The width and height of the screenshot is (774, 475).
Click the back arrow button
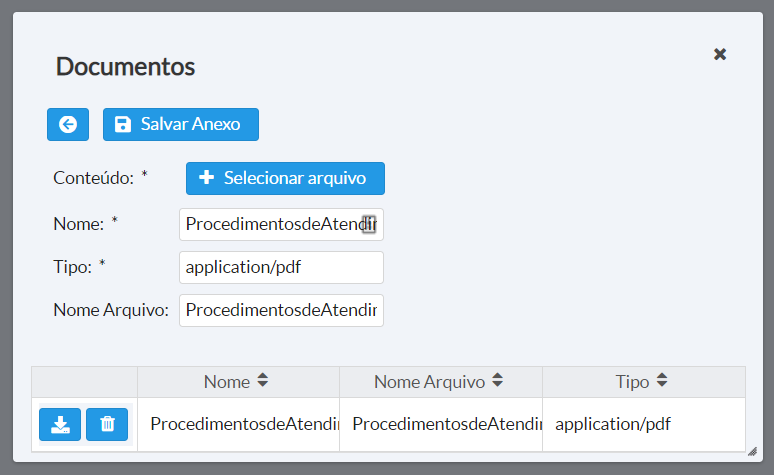pyautogui.click(x=68, y=124)
